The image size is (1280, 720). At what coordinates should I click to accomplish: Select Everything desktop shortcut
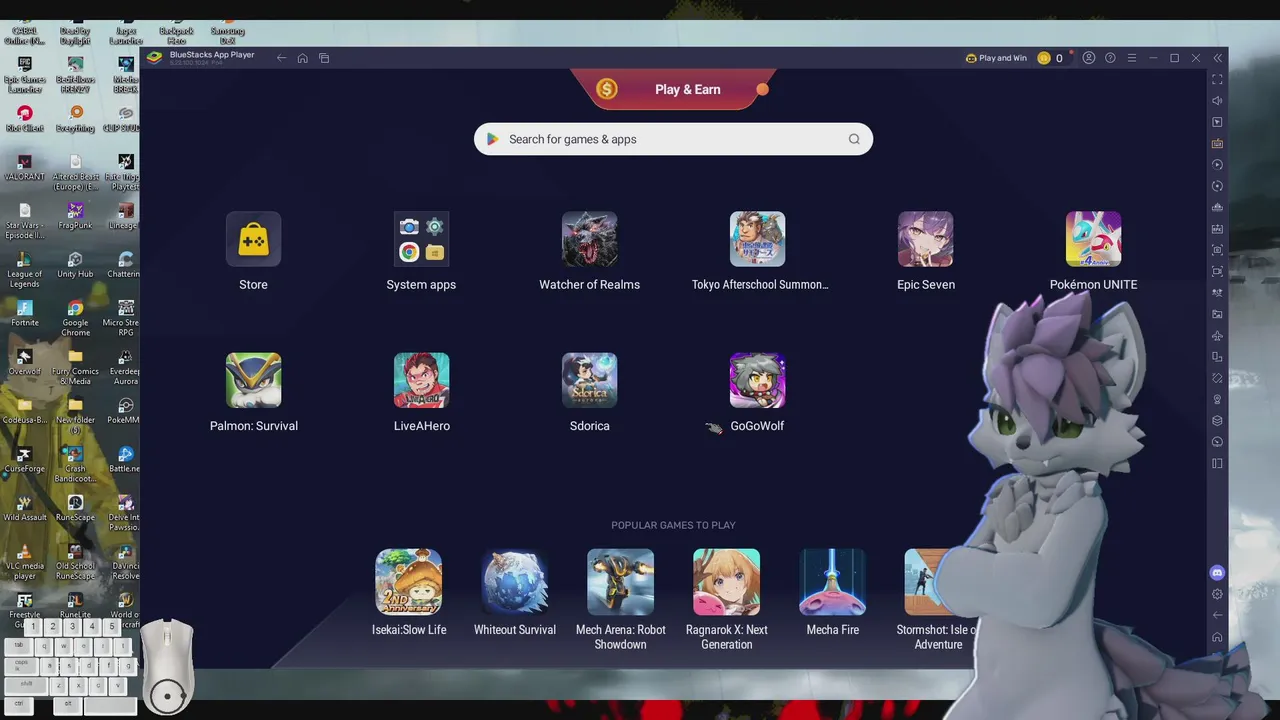click(x=75, y=119)
